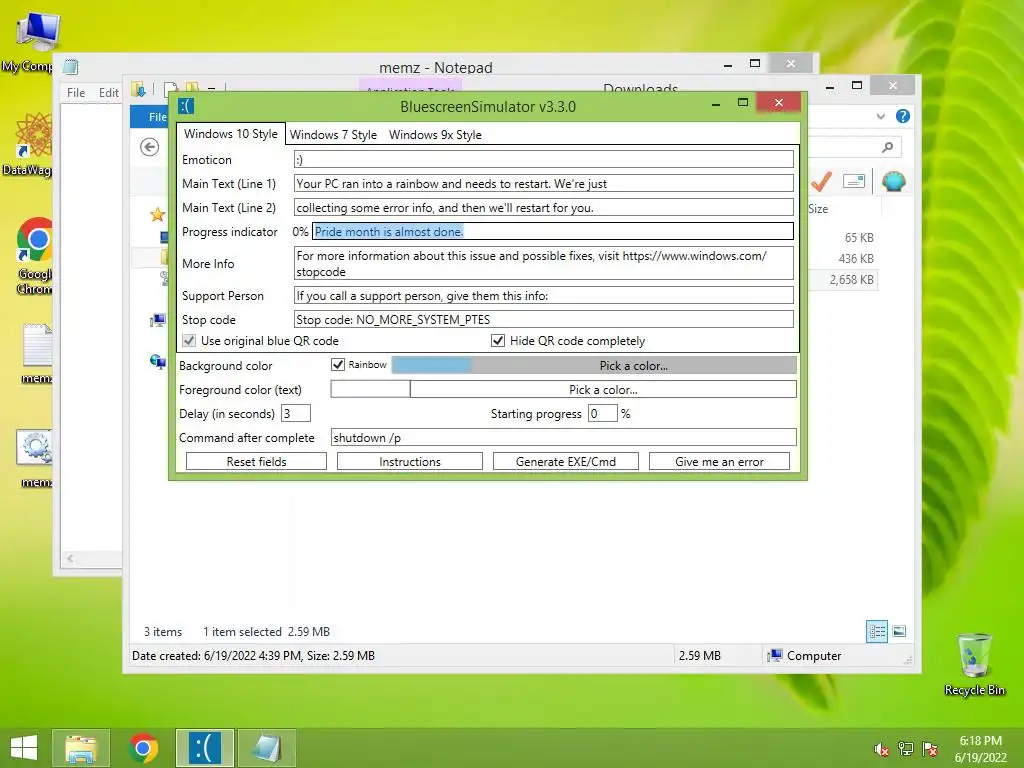
Task: Click Main Text Line 2 field
Action: pos(543,208)
